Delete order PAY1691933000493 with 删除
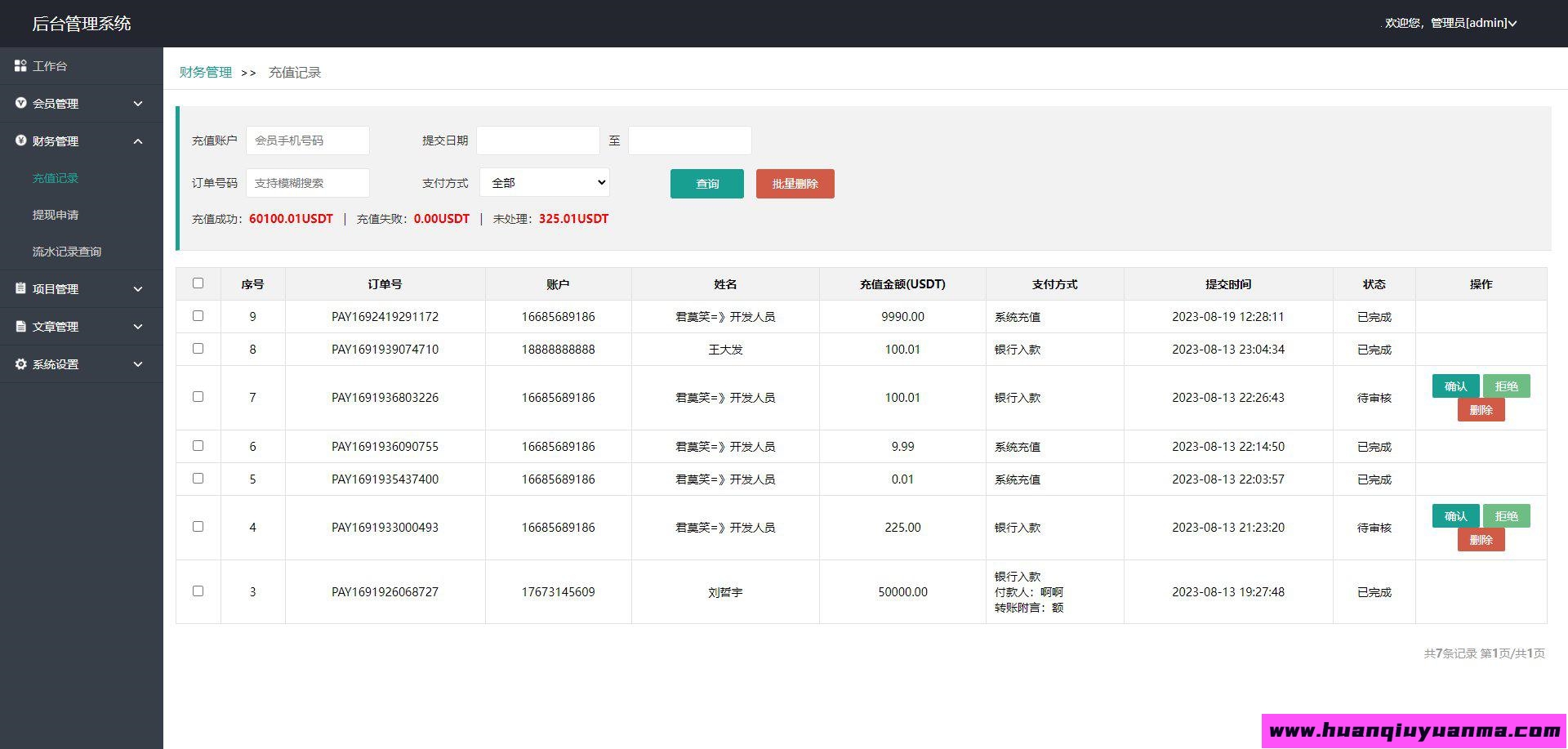 [1481, 540]
